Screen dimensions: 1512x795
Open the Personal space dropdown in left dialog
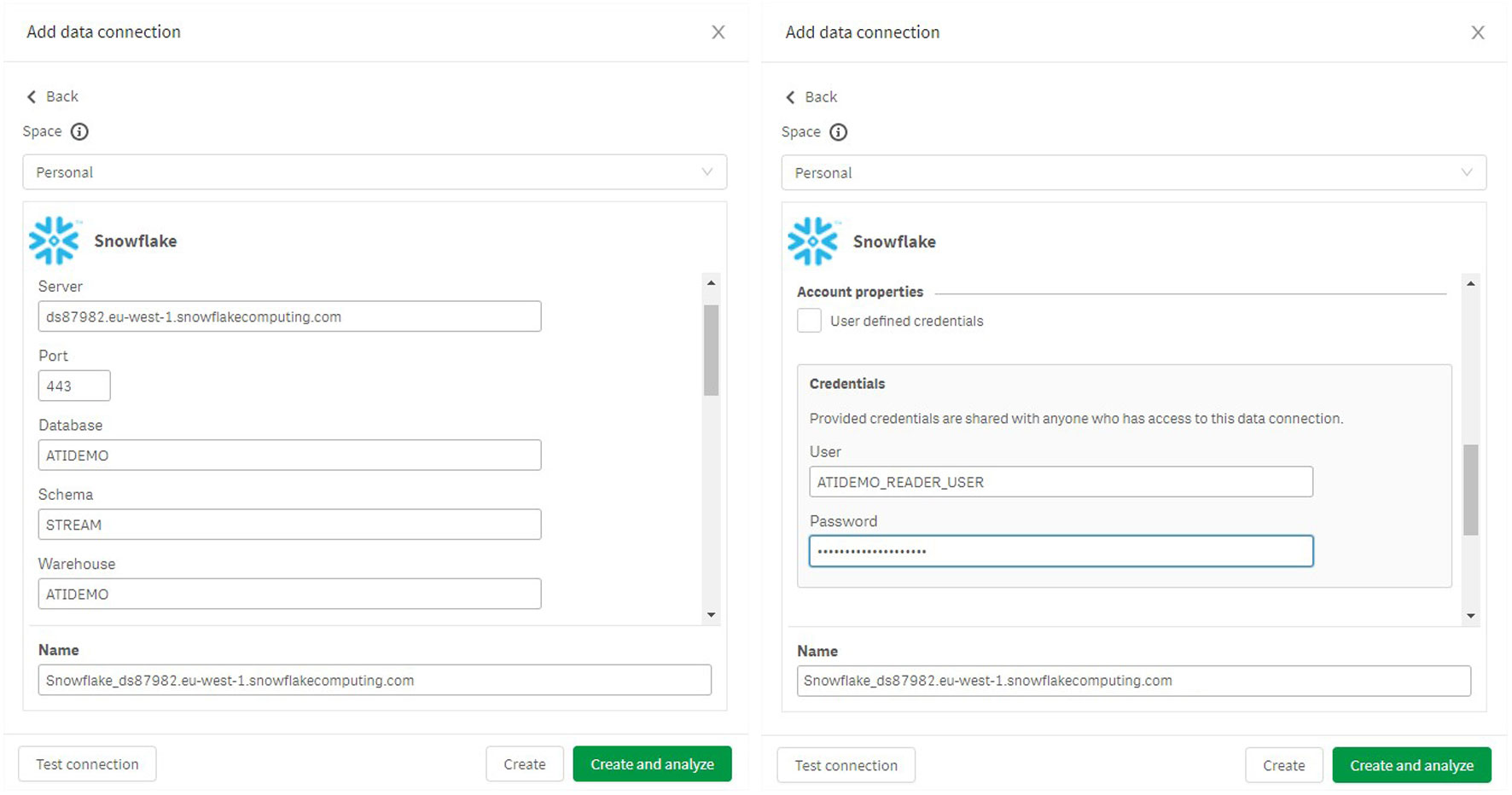pyautogui.click(x=375, y=172)
